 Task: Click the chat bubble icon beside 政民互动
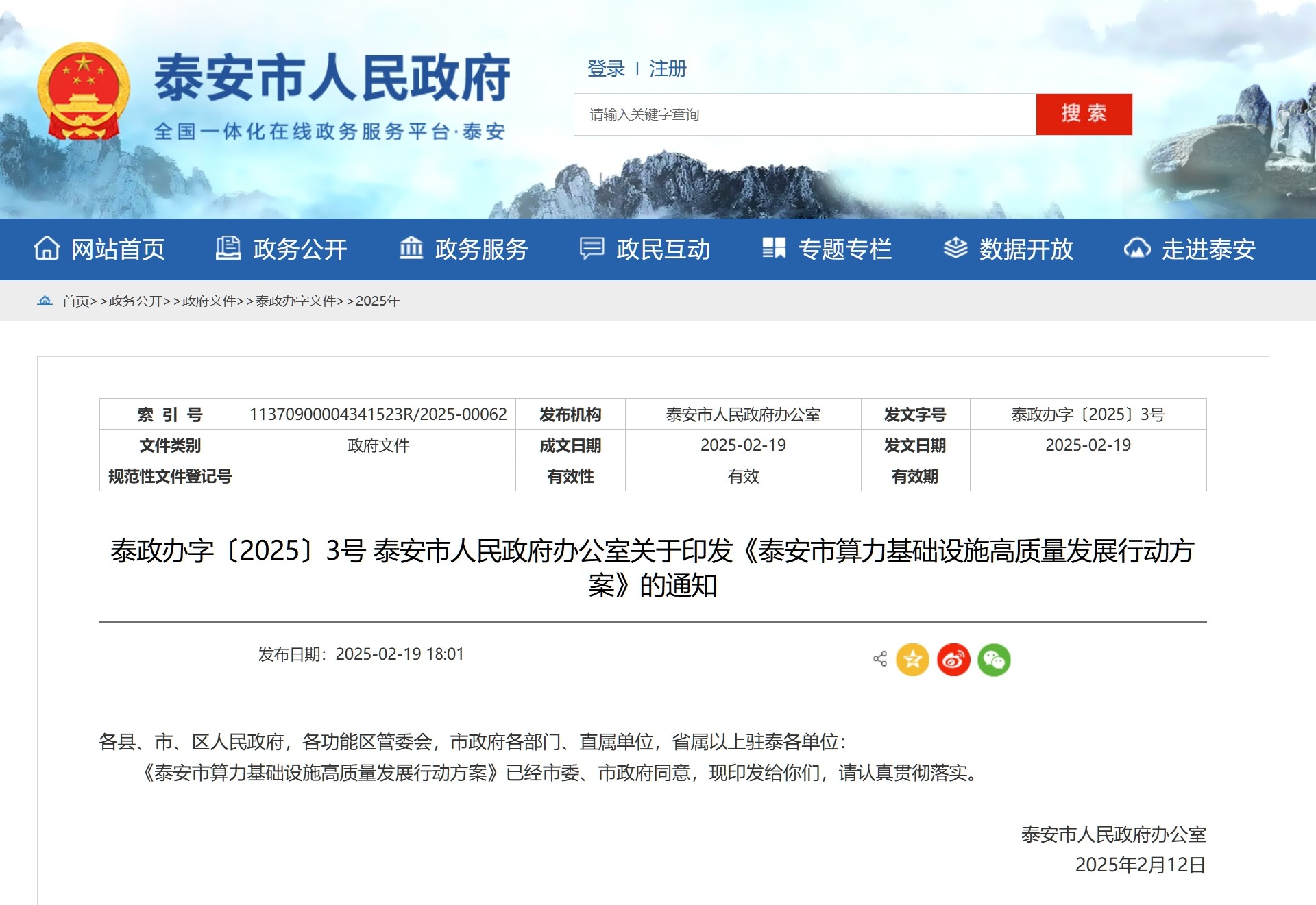click(592, 249)
